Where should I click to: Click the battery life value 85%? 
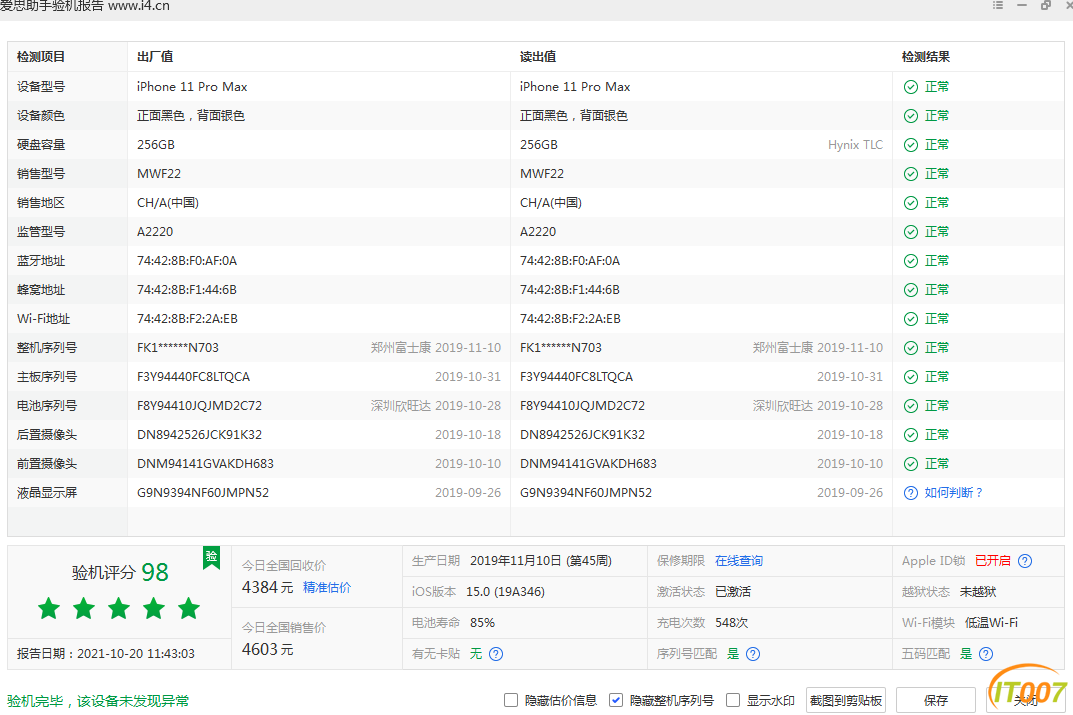[x=482, y=623]
